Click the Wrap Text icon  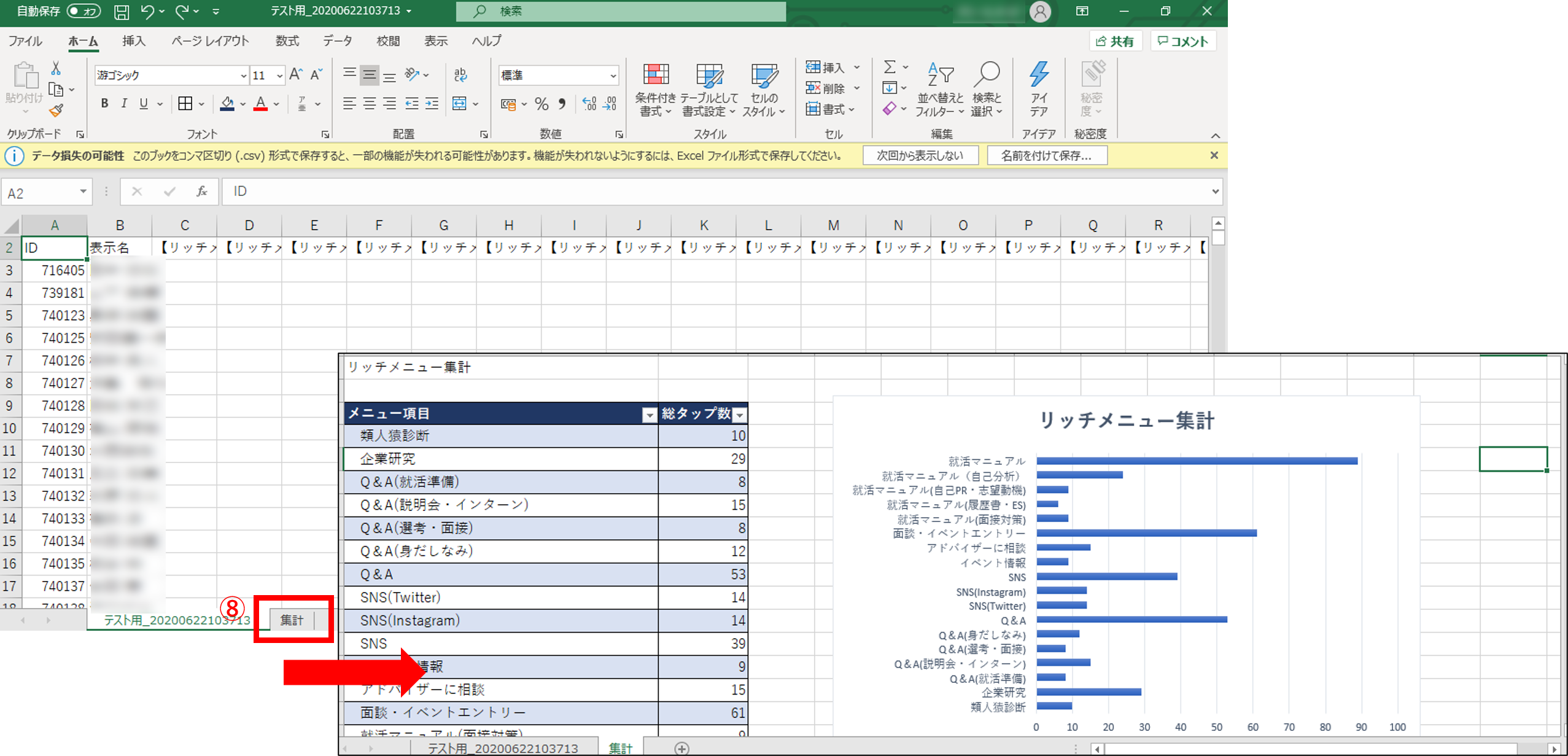click(x=460, y=75)
